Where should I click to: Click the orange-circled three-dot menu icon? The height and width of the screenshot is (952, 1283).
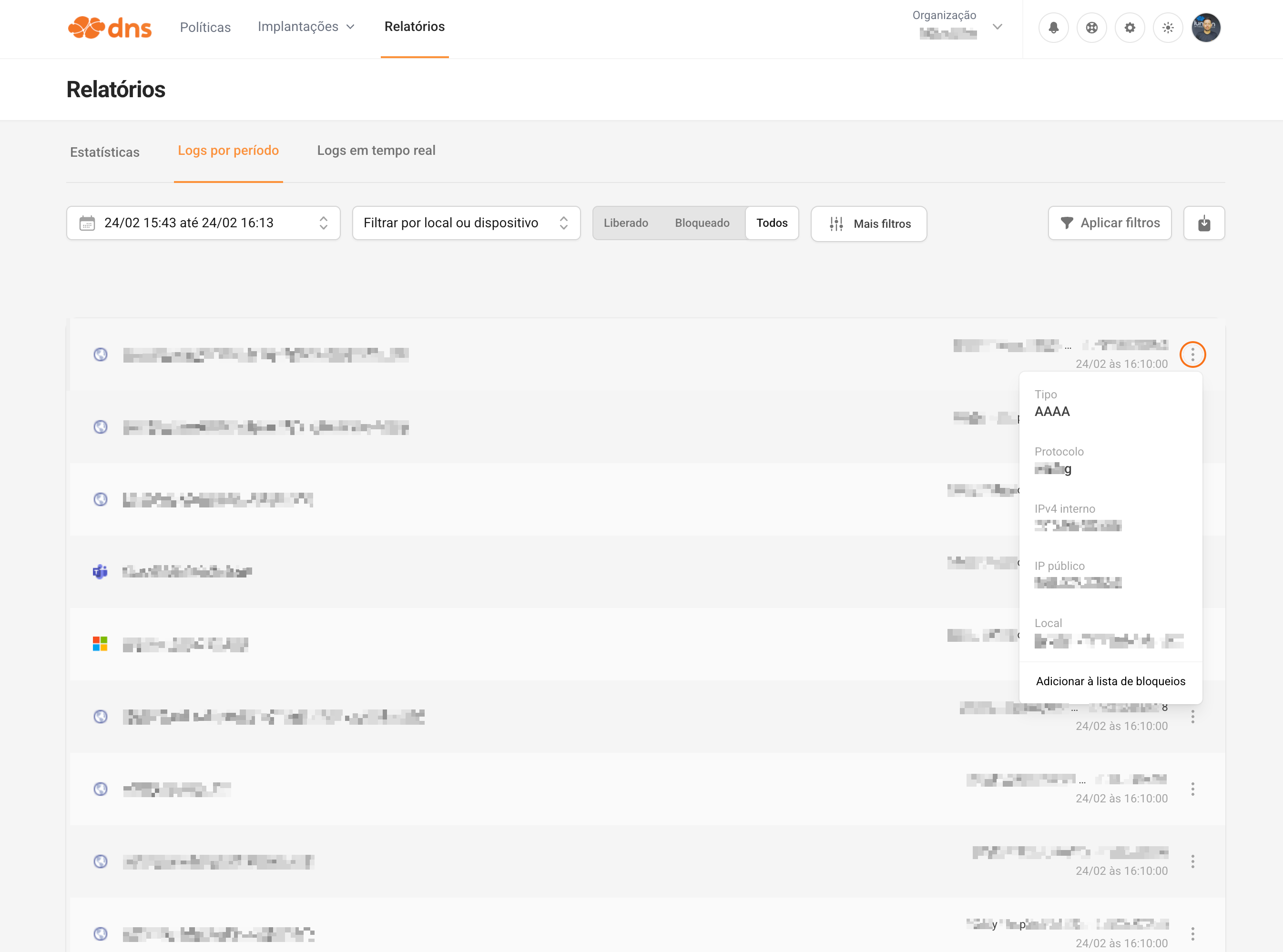[x=1192, y=354]
